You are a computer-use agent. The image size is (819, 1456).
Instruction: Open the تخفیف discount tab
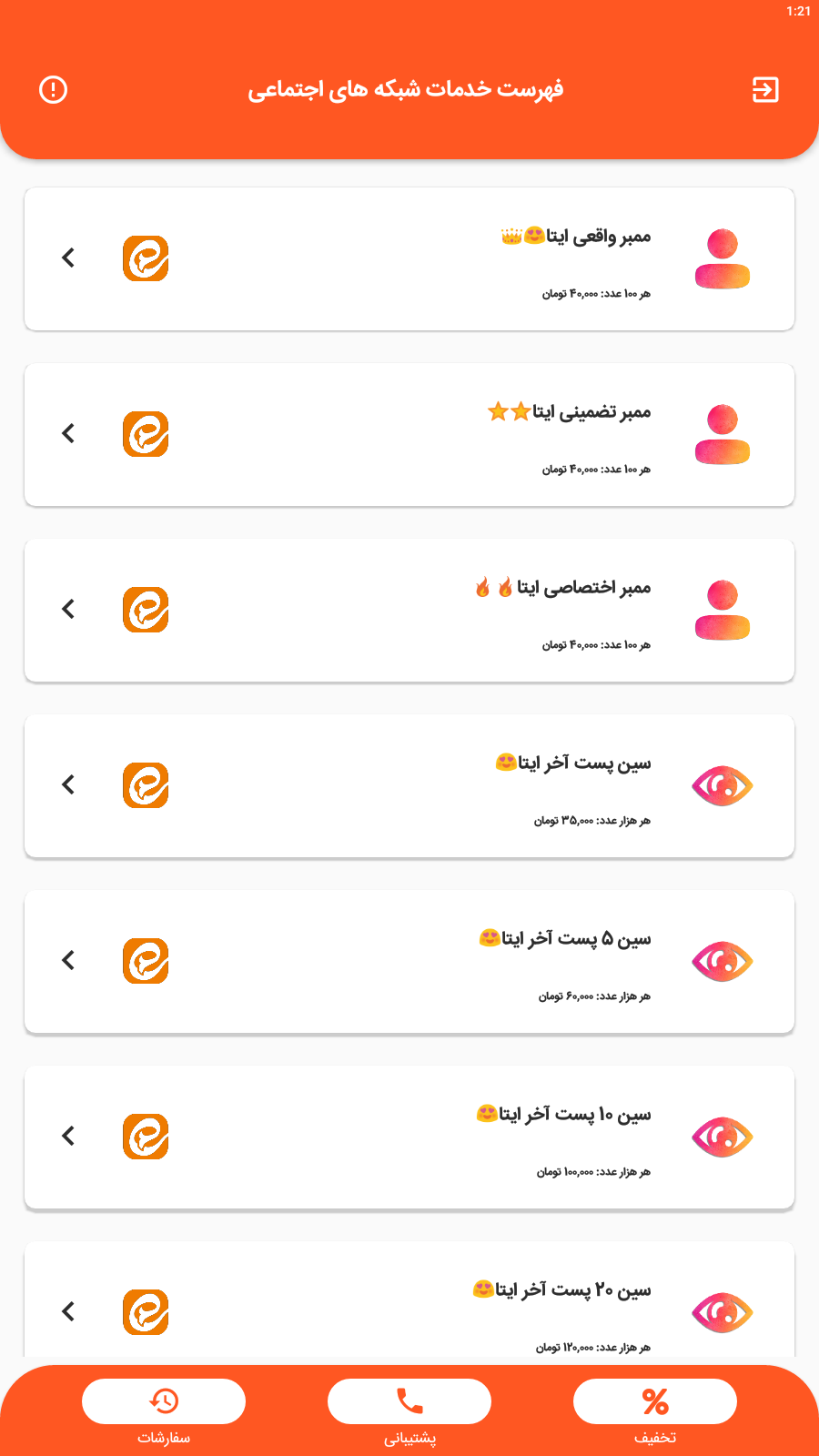coord(655,1401)
